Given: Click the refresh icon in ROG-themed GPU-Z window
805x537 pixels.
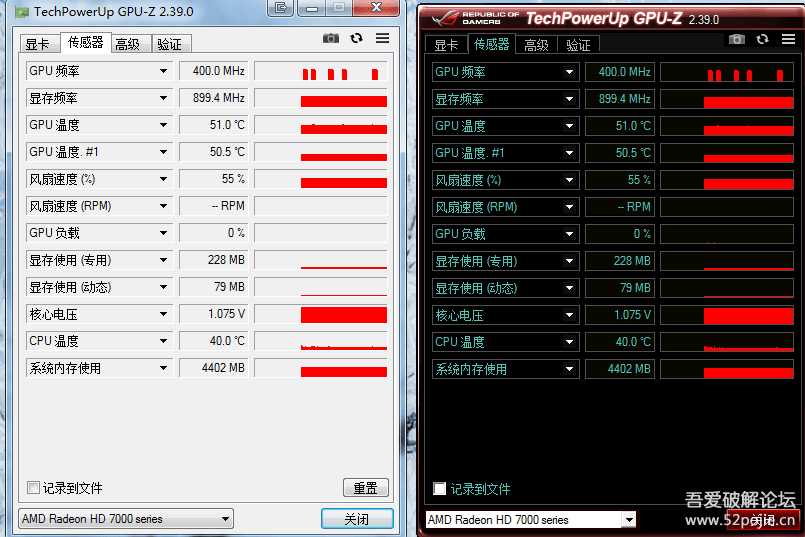Looking at the screenshot, I should coord(762,39).
